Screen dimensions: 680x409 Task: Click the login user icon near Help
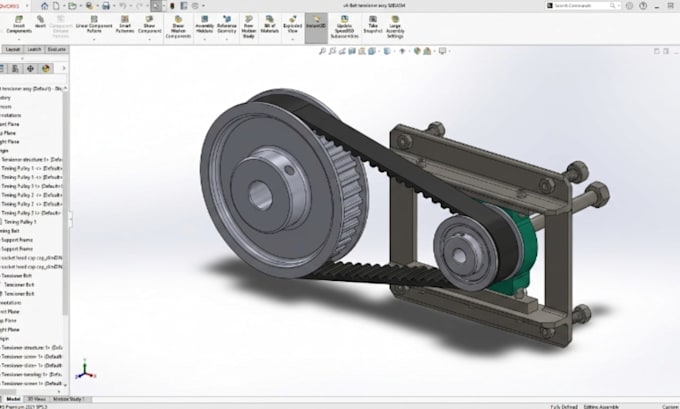pyautogui.click(x=629, y=6)
